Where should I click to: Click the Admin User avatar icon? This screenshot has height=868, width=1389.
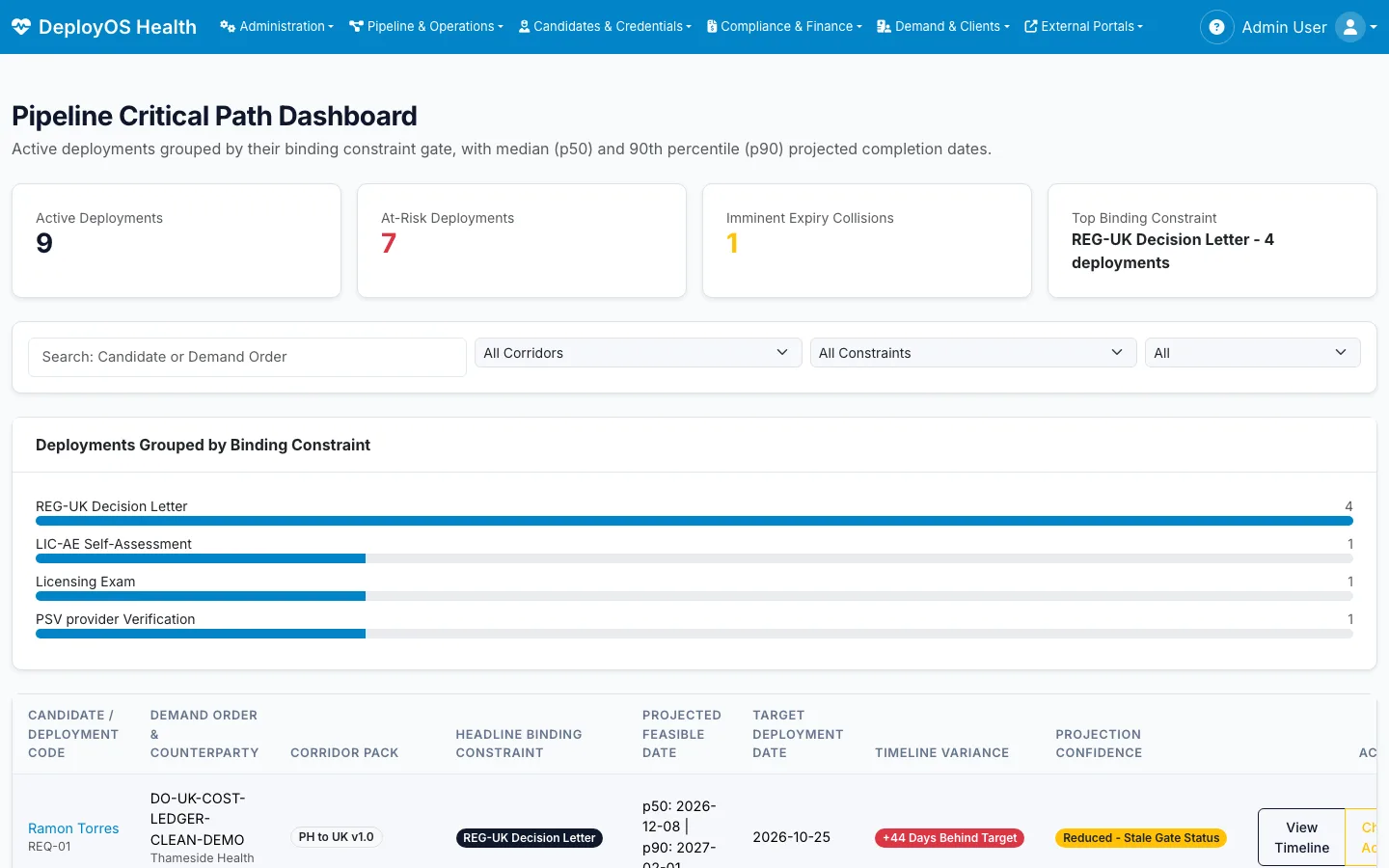(1350, 27)
